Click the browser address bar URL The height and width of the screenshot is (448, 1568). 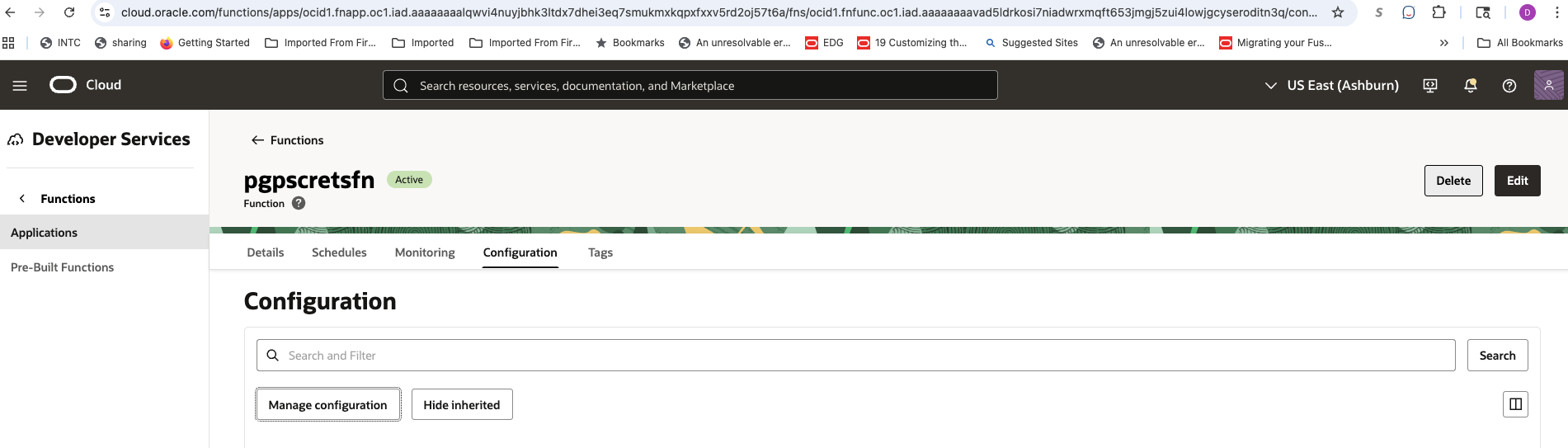(718, 12)
